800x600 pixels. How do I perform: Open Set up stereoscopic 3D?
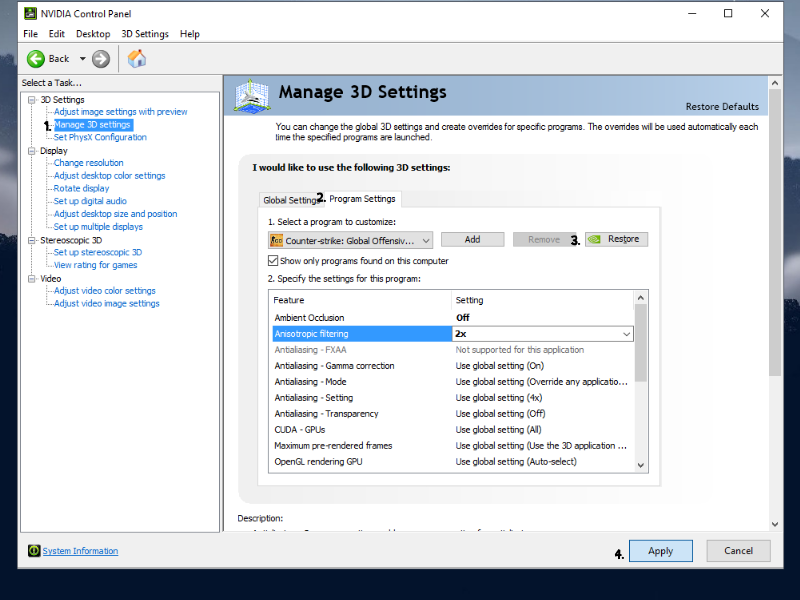[97, 252]
